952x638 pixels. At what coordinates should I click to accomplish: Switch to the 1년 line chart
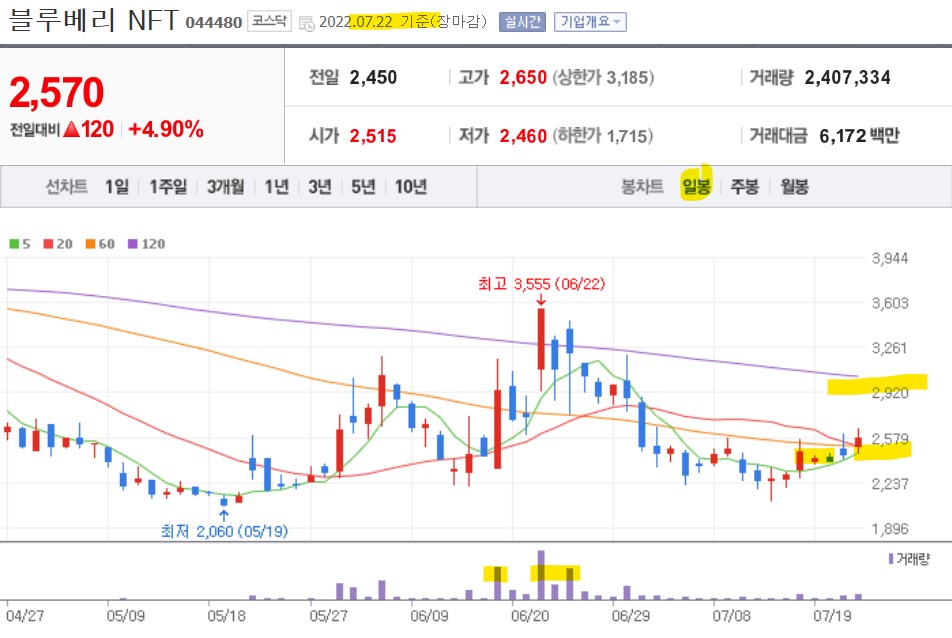[276, 186]
